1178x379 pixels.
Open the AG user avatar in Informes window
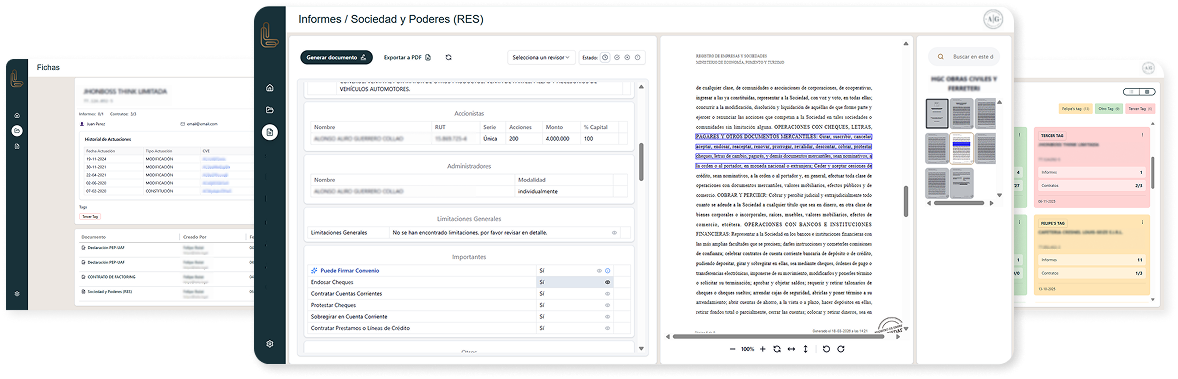(993, 20)
